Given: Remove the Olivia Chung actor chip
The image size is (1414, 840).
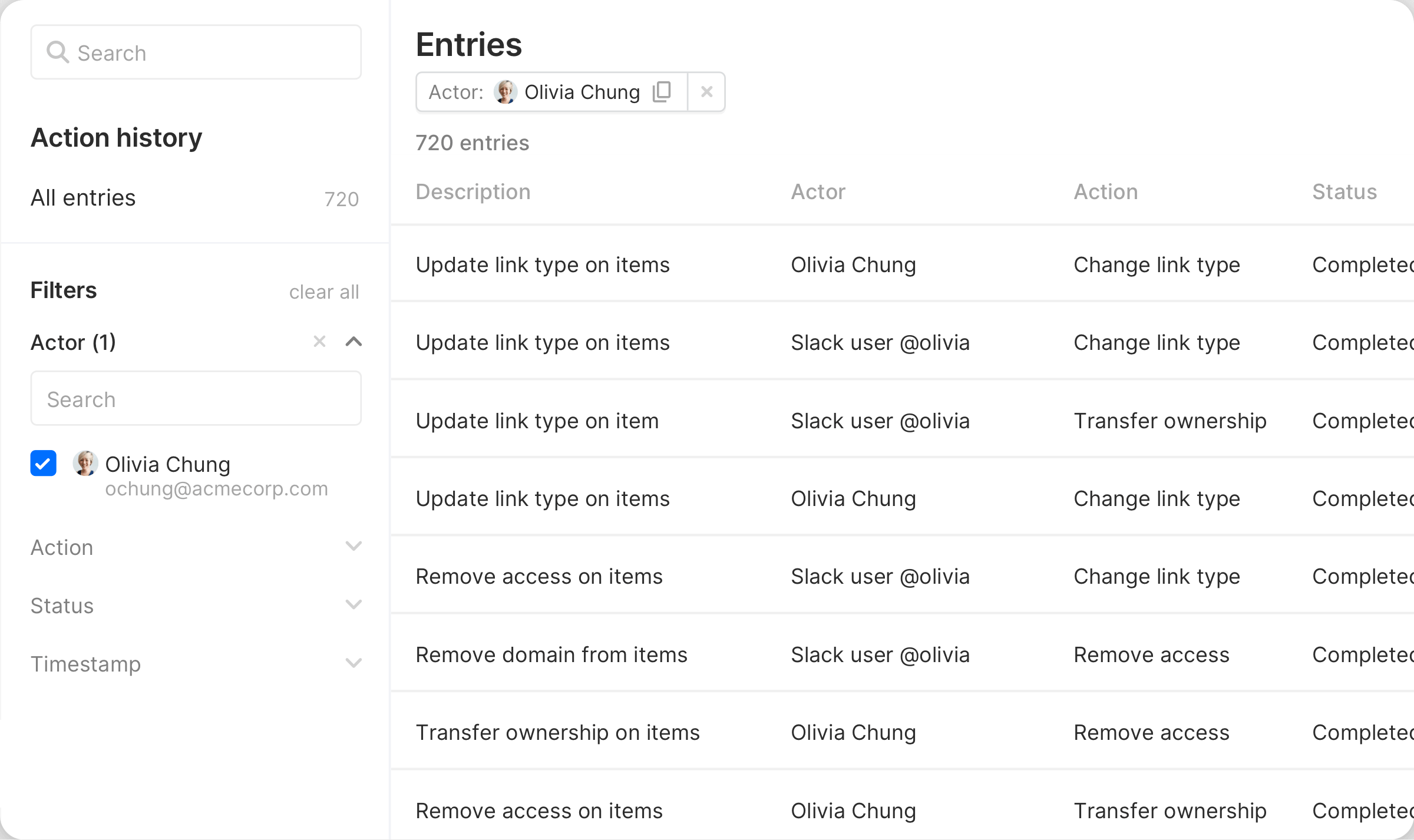Looking at the screenshot, I should click(x=706, y=91).
